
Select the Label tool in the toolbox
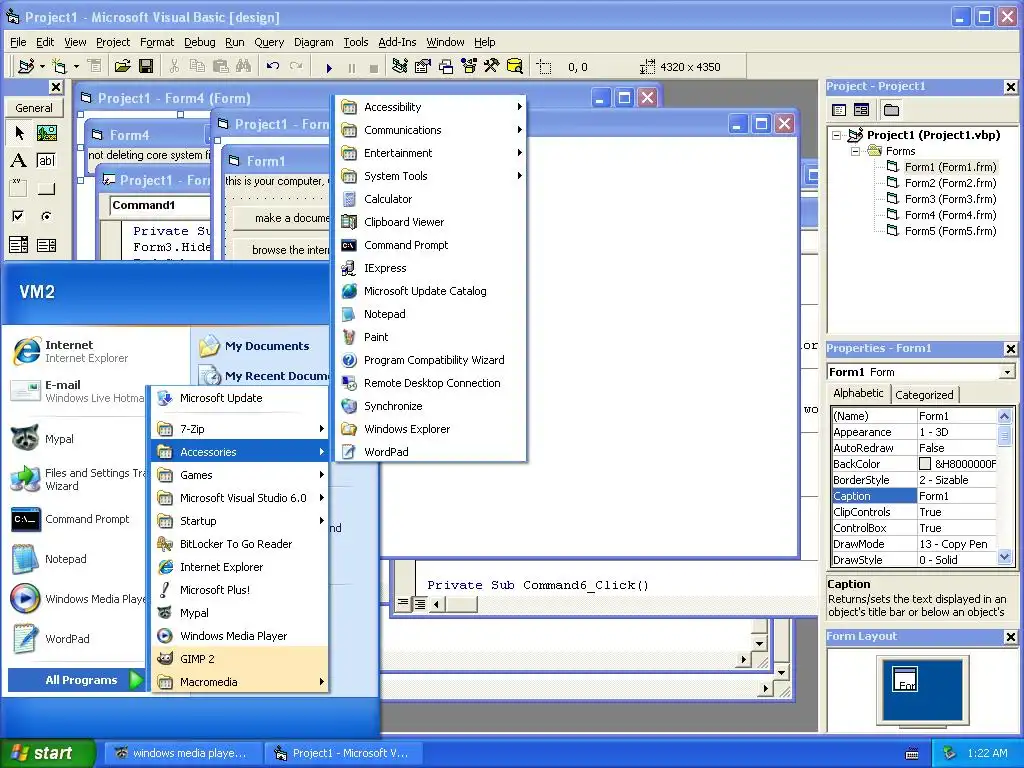coord(19,161)
